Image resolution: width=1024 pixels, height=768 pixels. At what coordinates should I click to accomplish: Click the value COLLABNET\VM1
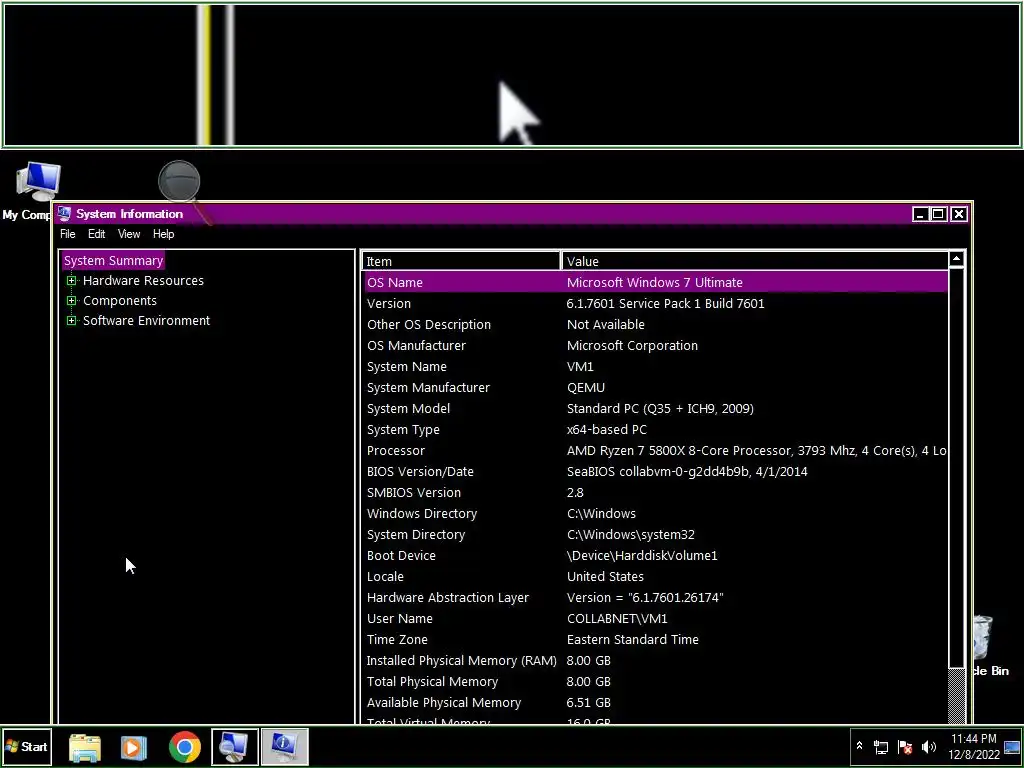pyautogui.click(x=617, y=618)
